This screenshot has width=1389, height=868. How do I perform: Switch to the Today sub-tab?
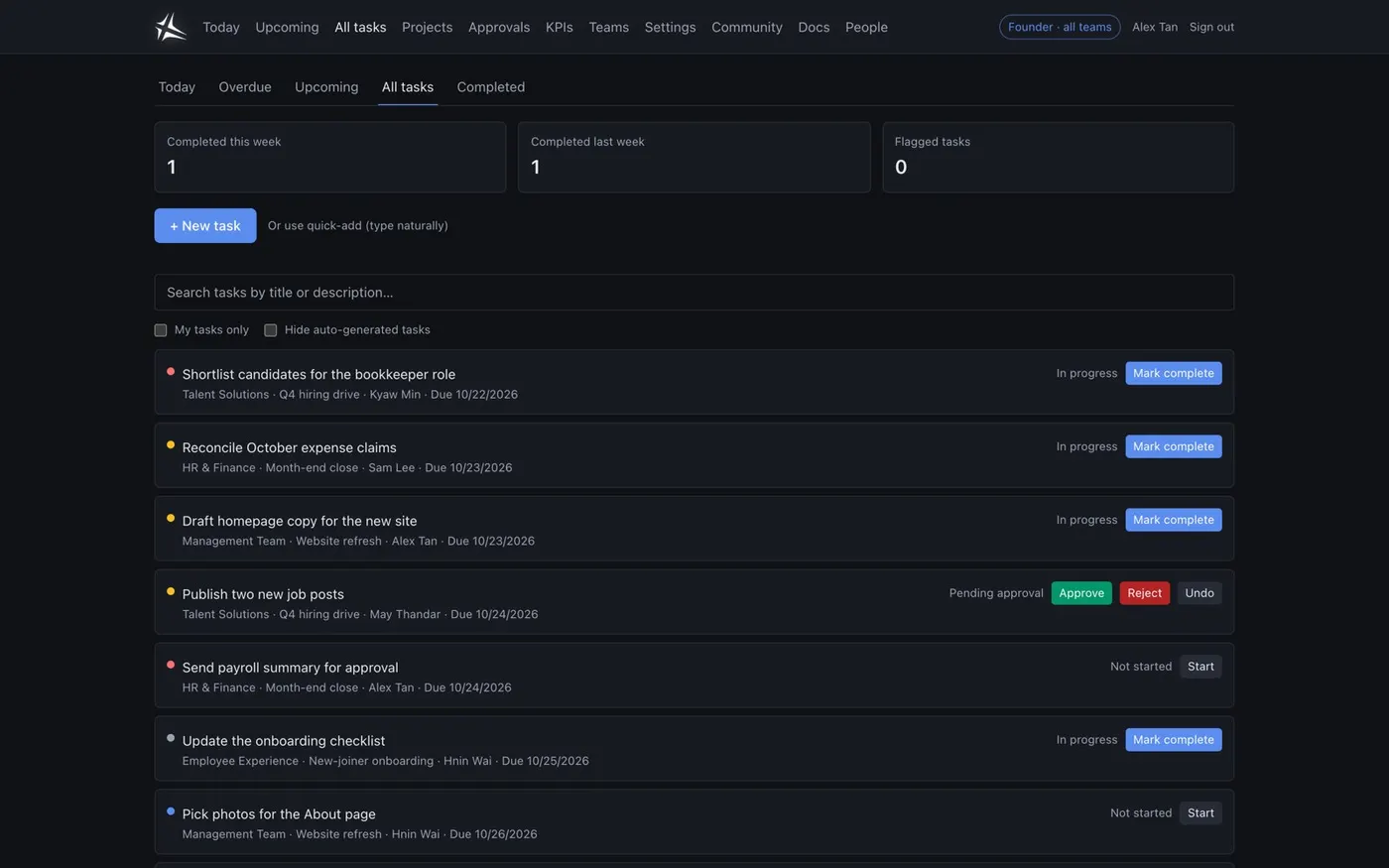coord(177,87)
